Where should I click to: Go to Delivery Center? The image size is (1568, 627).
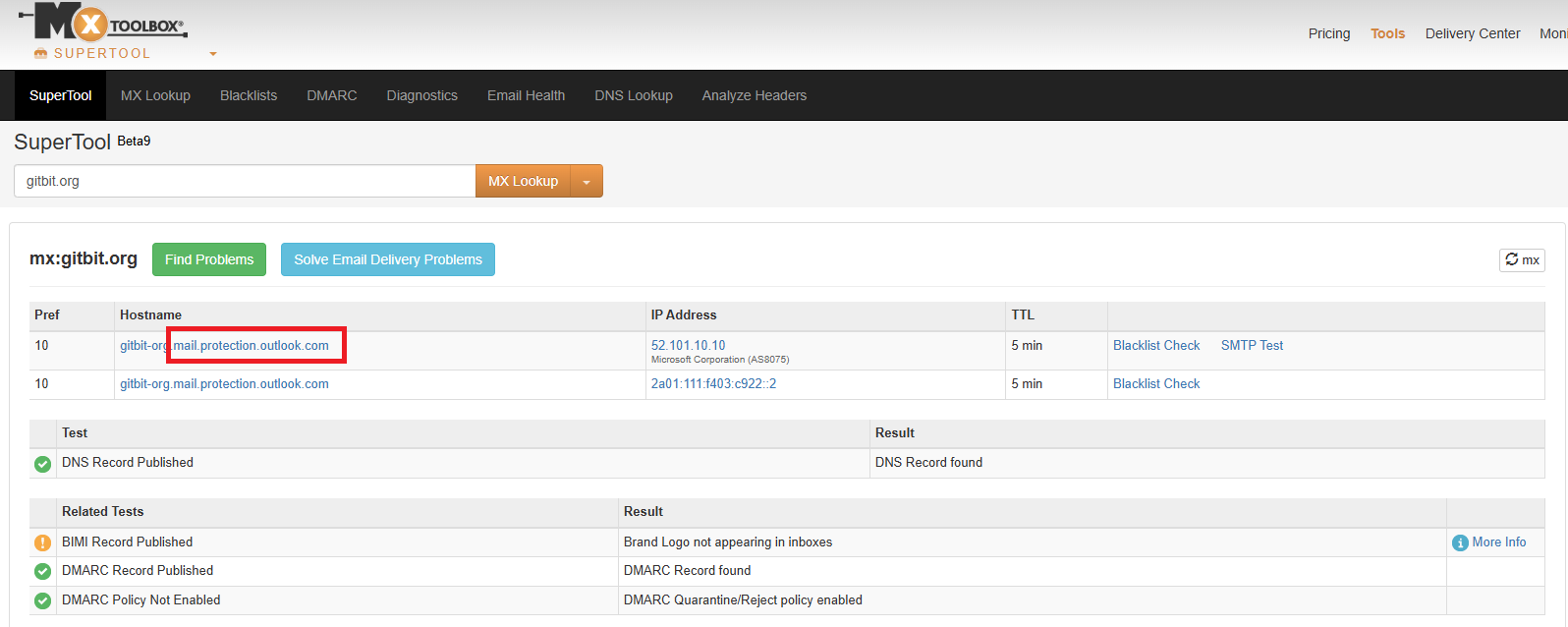1473,33
